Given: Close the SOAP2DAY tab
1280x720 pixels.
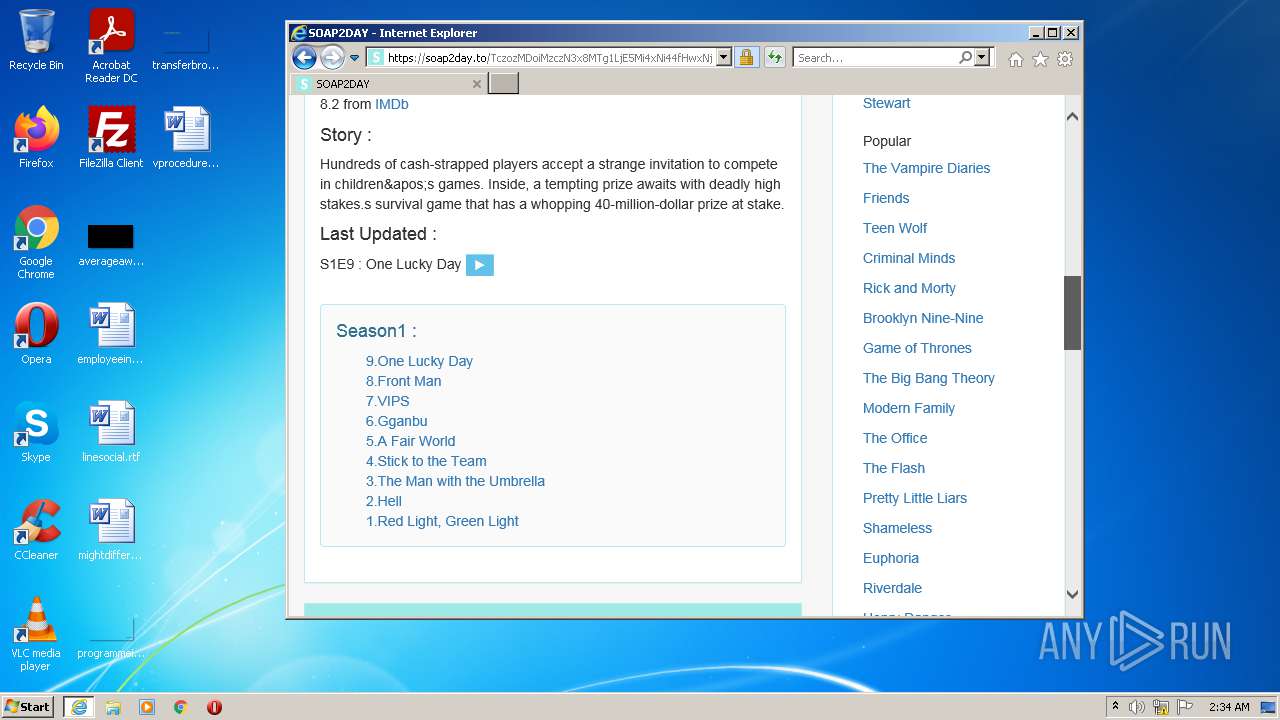Looking at the screenshot, I should (x=477, y=84).
